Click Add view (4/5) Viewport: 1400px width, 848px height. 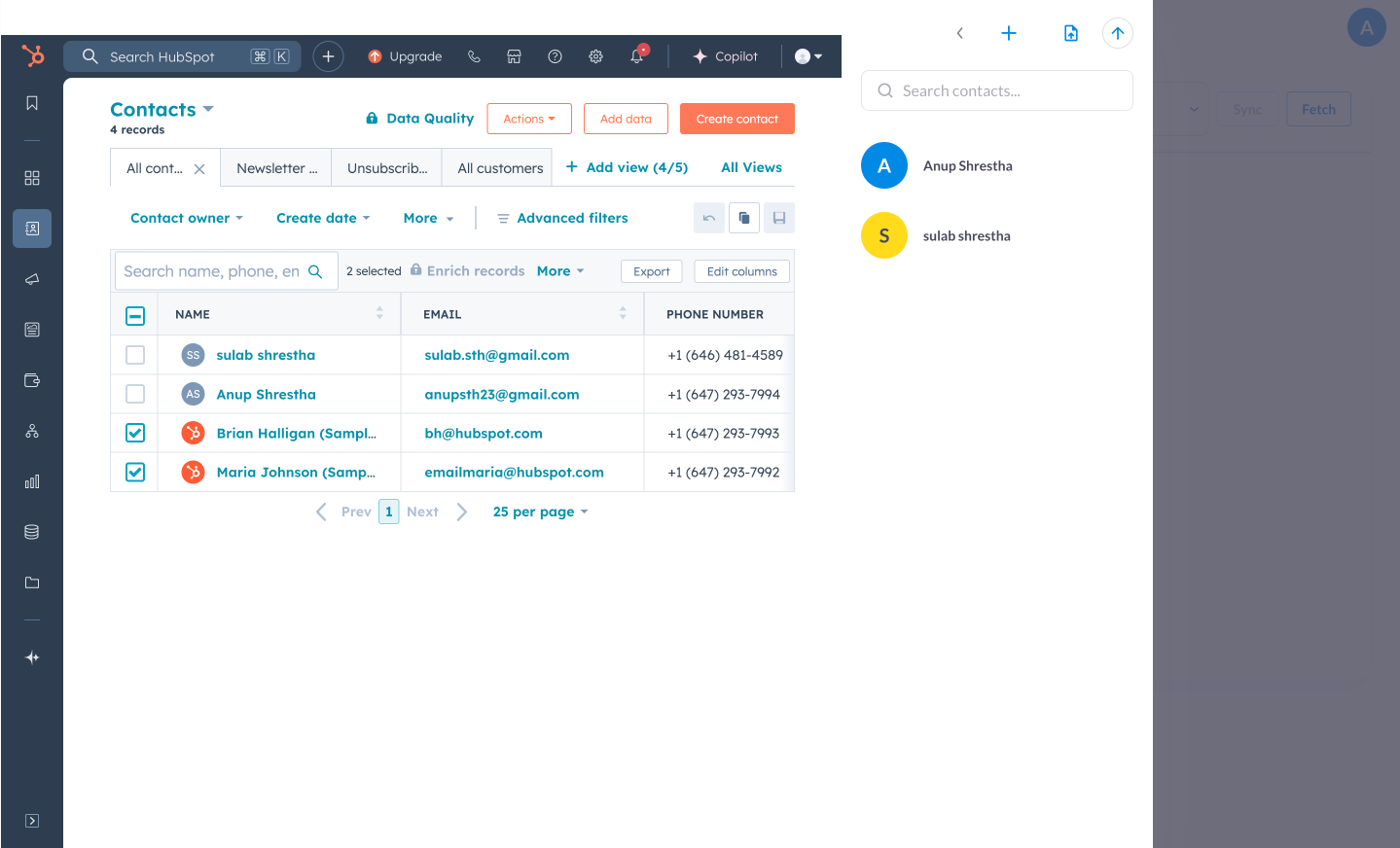[x=627, y=167]
